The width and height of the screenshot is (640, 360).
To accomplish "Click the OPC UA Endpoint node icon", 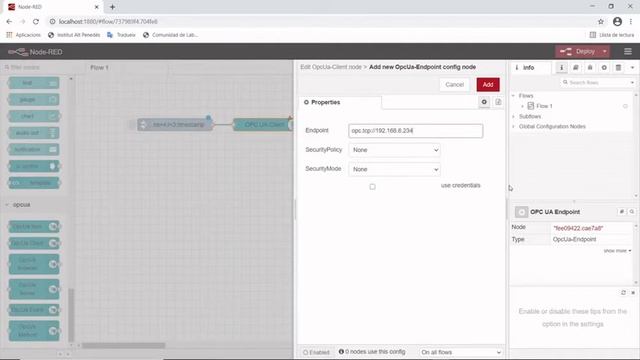I will [x=521, y=212].
